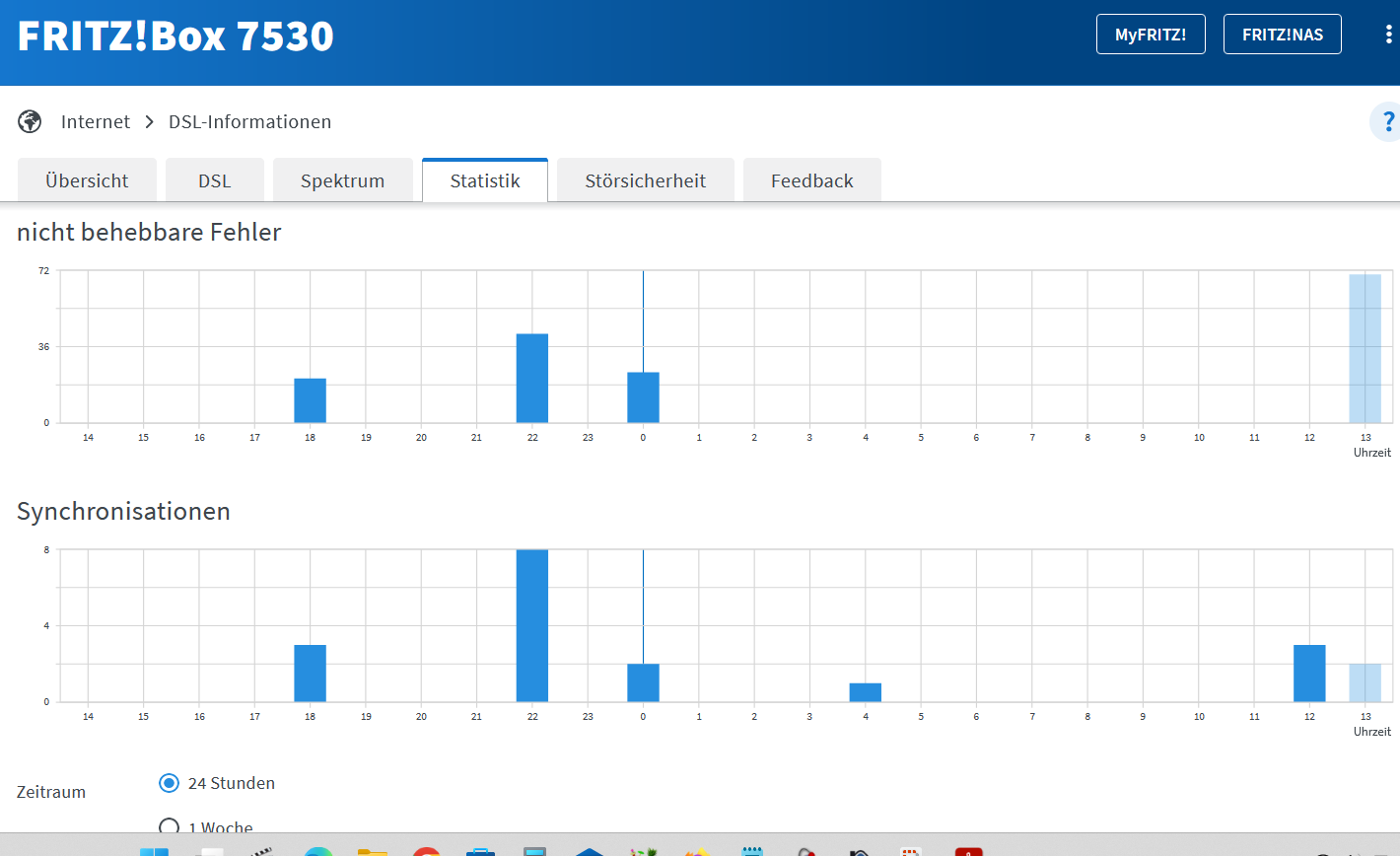This screenshot has height=856, width=1400.
Task: Open the FRITZ!NAS button
Action: tap(1283, 35)
